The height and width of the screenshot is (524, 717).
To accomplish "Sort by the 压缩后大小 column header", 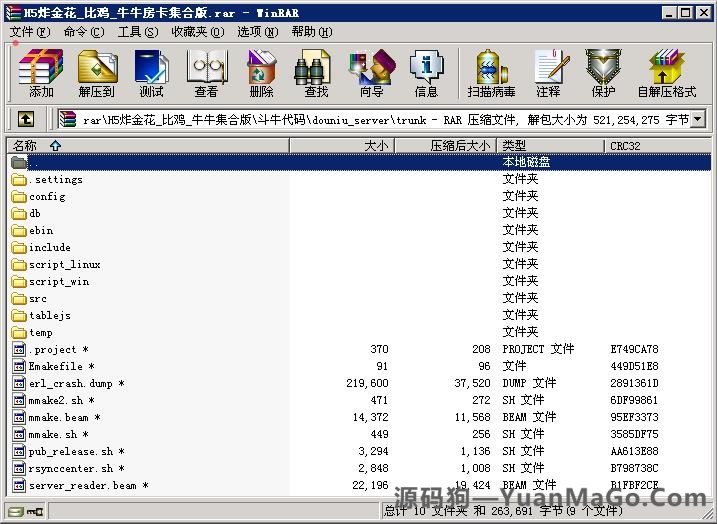I will (x=445, y=146).
